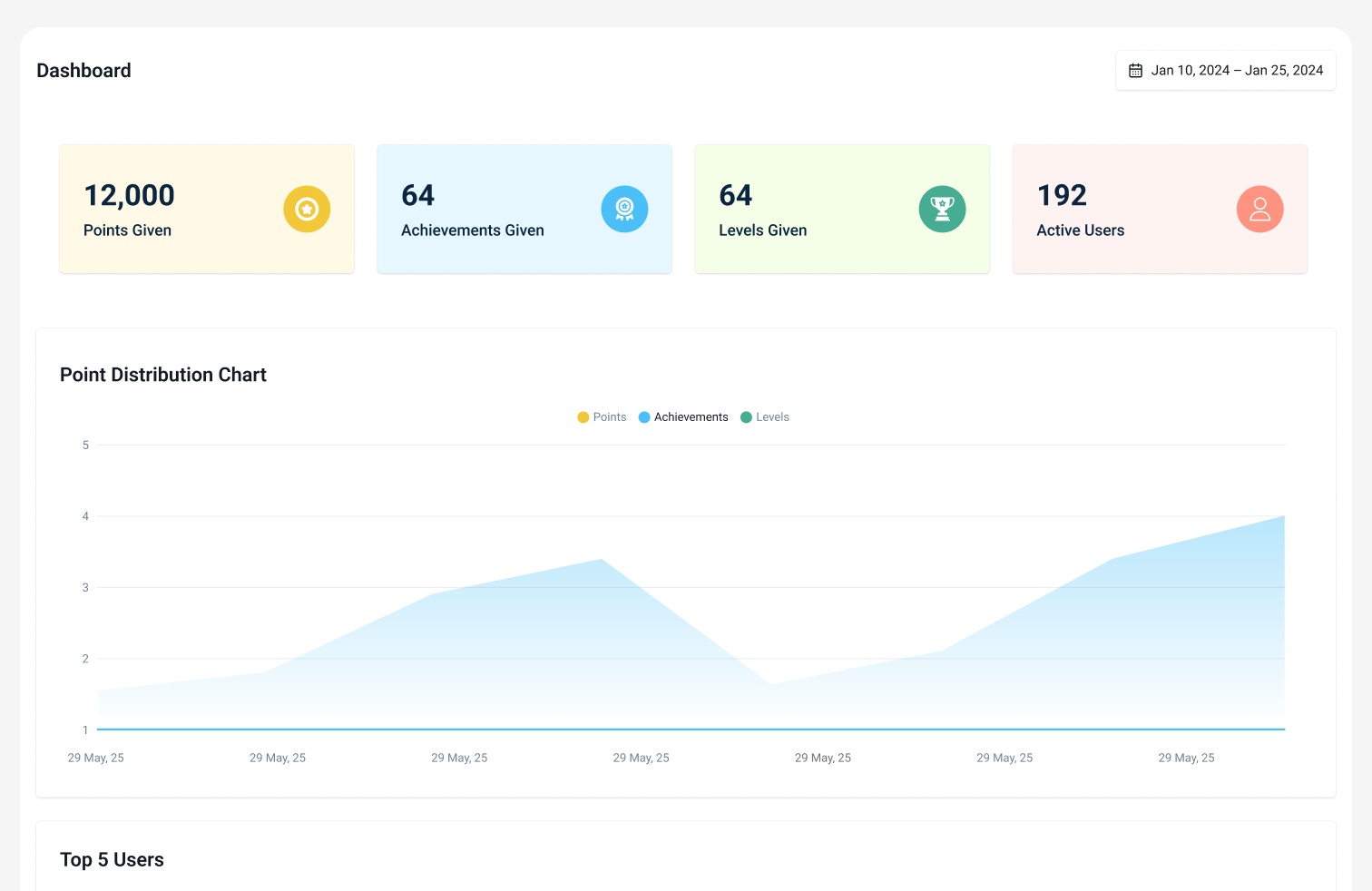
Task: Click the Points Given star icon
Action: pos(307,209)
